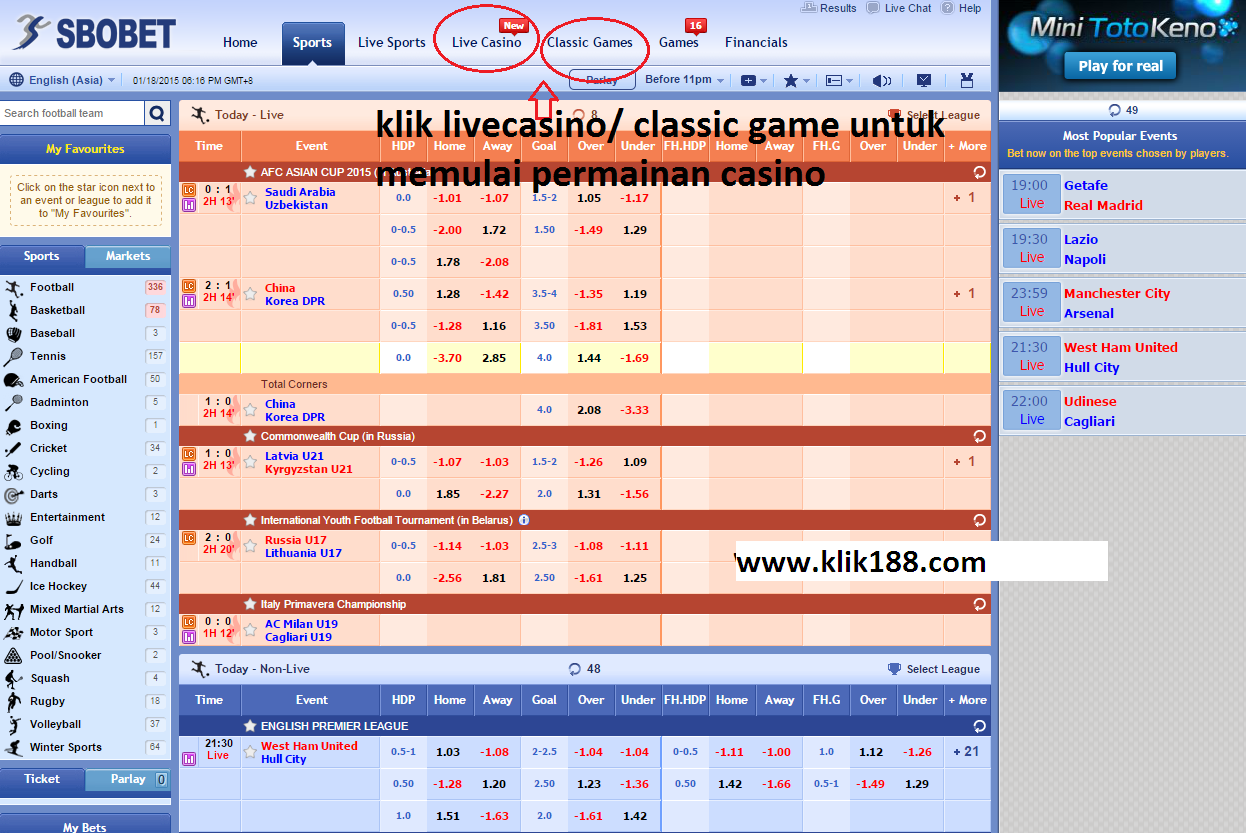
Task: Open the Games tab
Action: tap(679, 43)
